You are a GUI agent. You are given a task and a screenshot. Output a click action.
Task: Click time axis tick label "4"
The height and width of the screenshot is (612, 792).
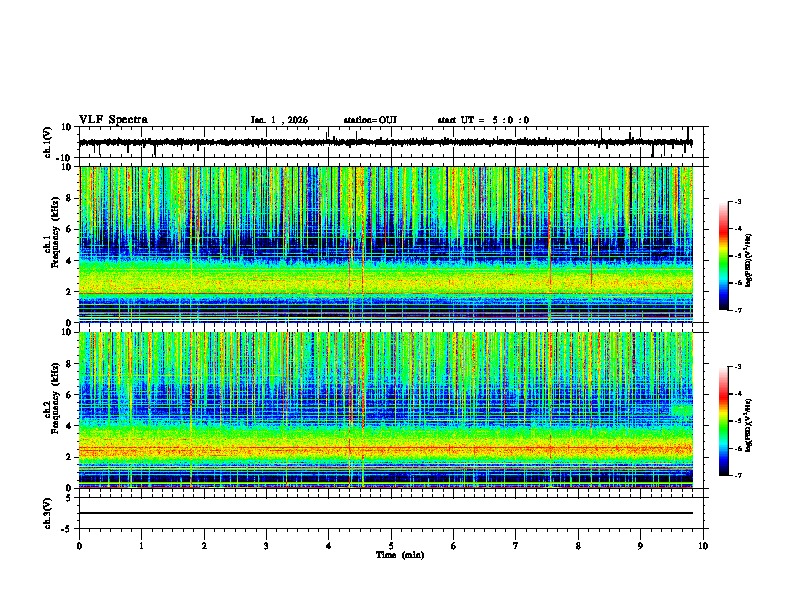(329, 546)
